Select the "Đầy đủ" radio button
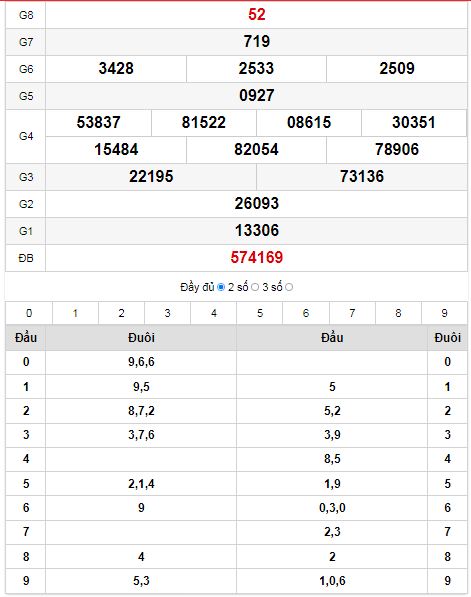This screenshot has height=597, width=471. click(x=221, y=287)
